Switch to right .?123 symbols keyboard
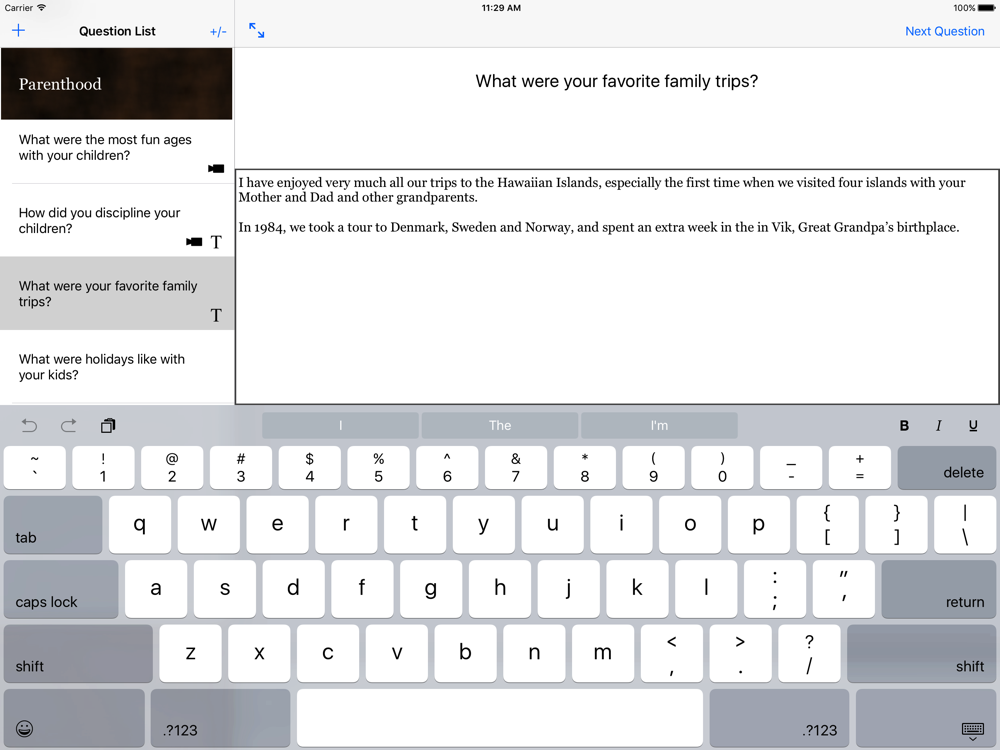Viewport: 1000px width, 750px height. (x=779, y=718)
